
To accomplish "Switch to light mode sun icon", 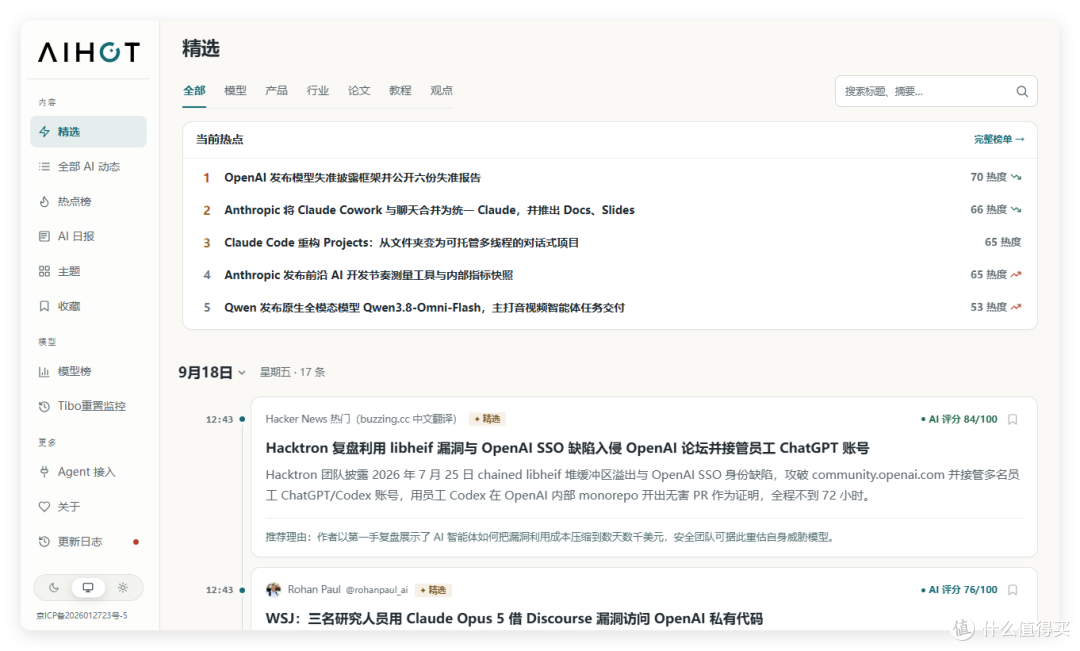I will [x=123, y=588].
